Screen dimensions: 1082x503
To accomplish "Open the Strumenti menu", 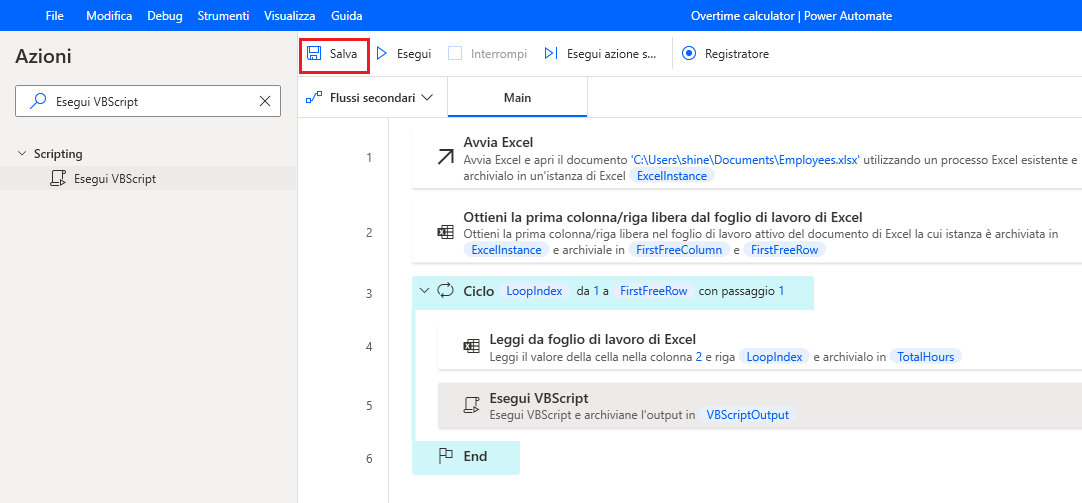I will pos(223,15).
